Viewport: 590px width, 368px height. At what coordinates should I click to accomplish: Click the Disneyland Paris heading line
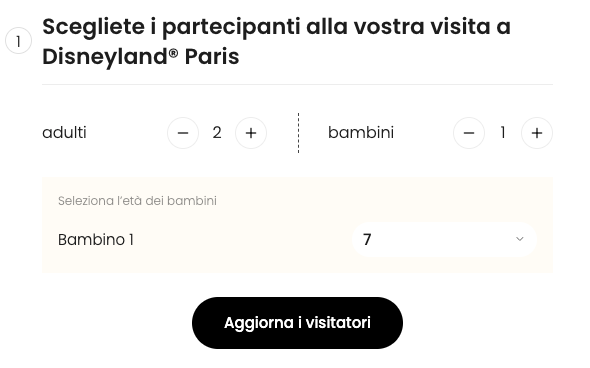click(141, 57)
